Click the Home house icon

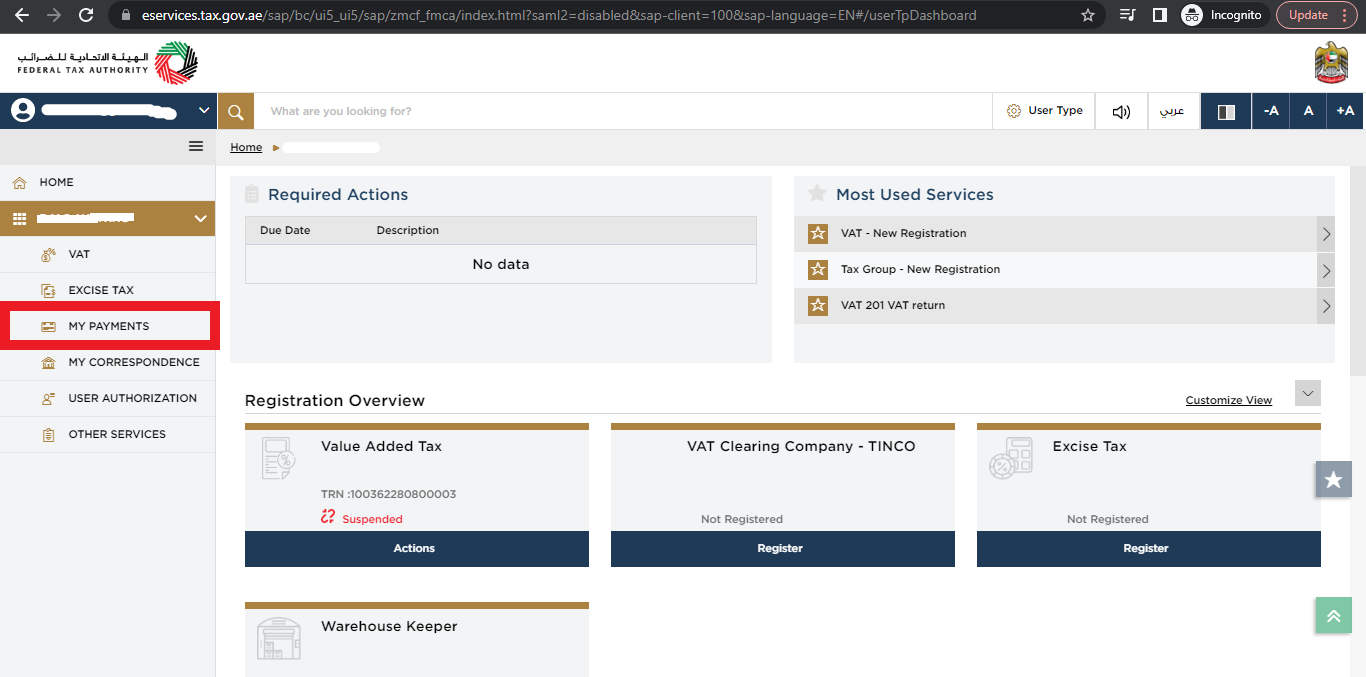19,182
